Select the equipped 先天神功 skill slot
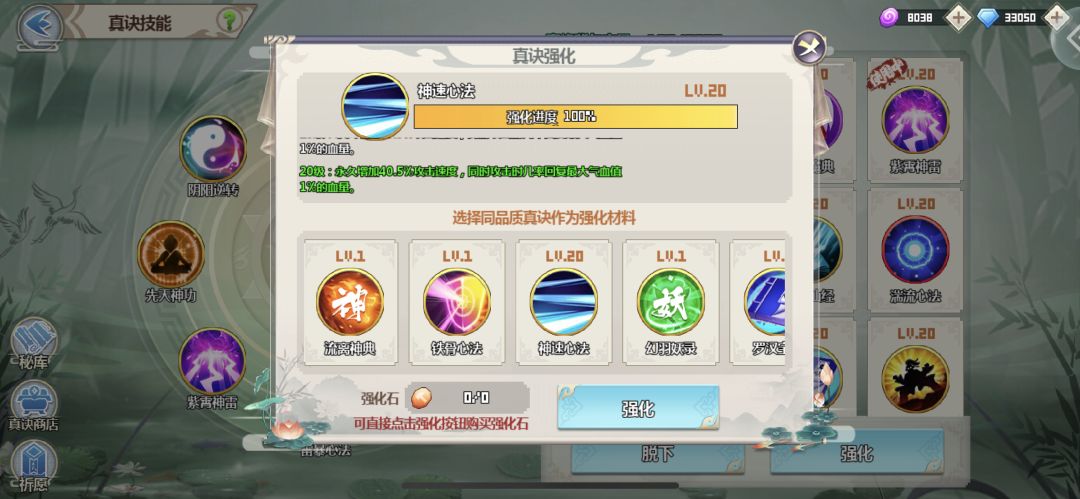 pyautogui.click(x=171, y=262)
